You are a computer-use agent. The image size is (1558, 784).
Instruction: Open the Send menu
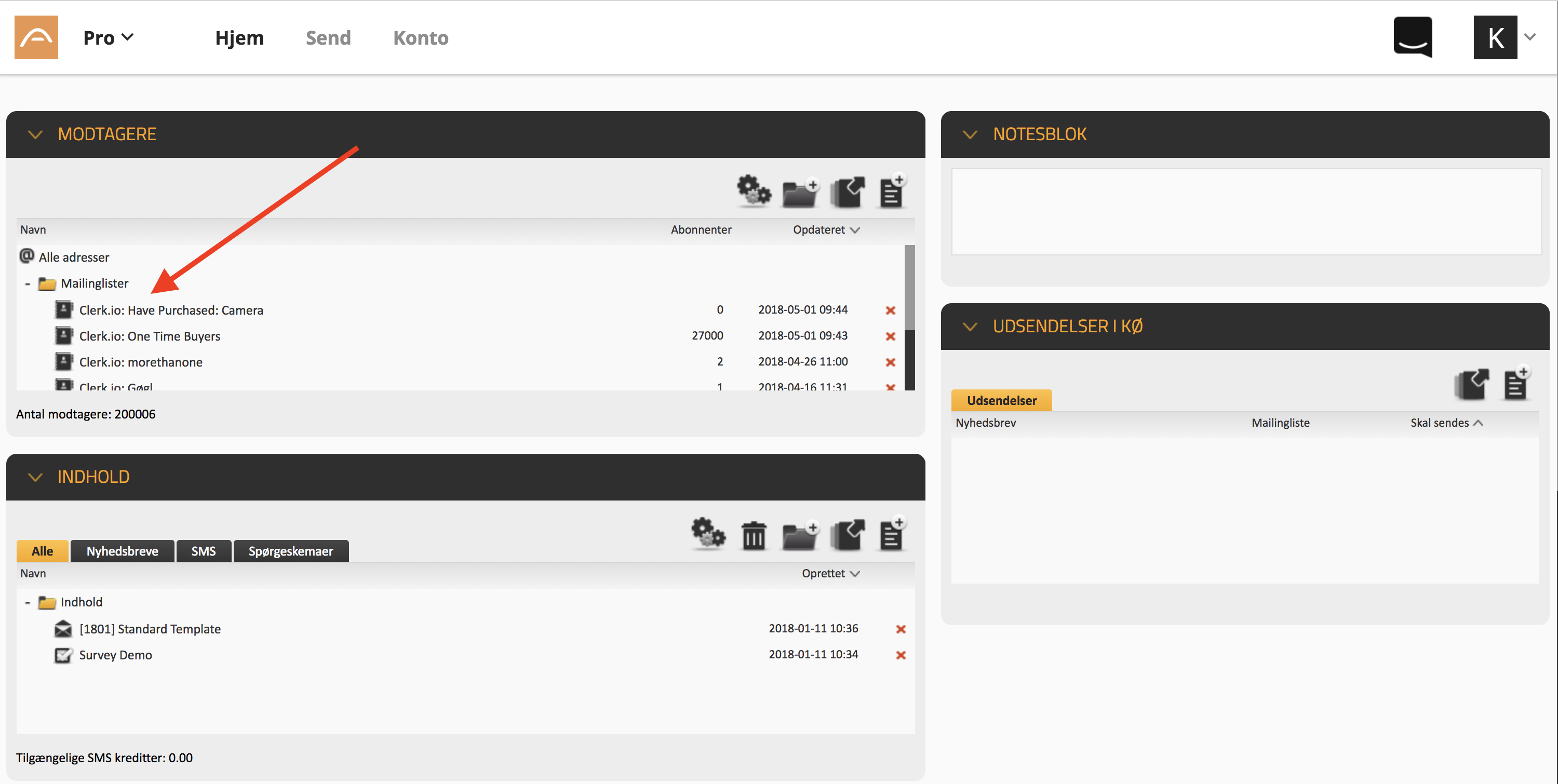tap(328, 37)
